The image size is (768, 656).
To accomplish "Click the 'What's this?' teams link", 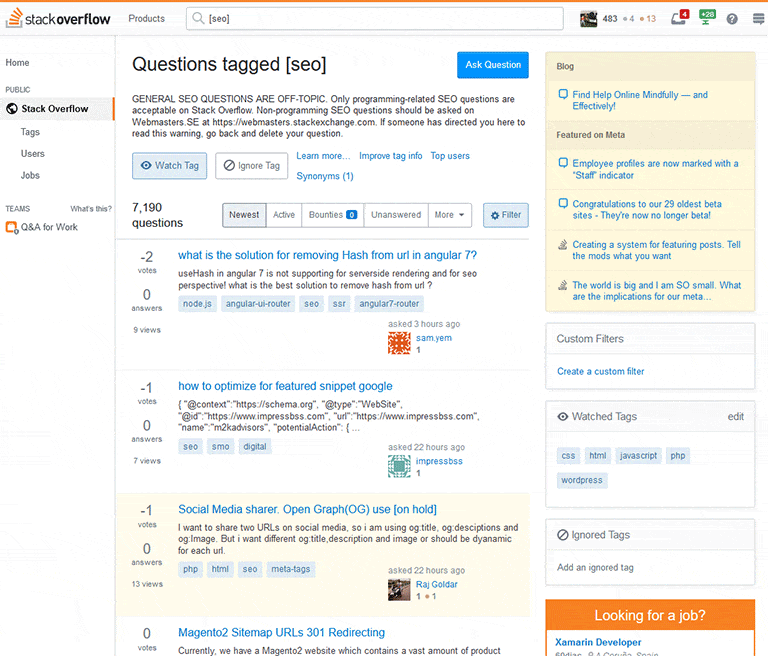I will [x=91, y=209].
